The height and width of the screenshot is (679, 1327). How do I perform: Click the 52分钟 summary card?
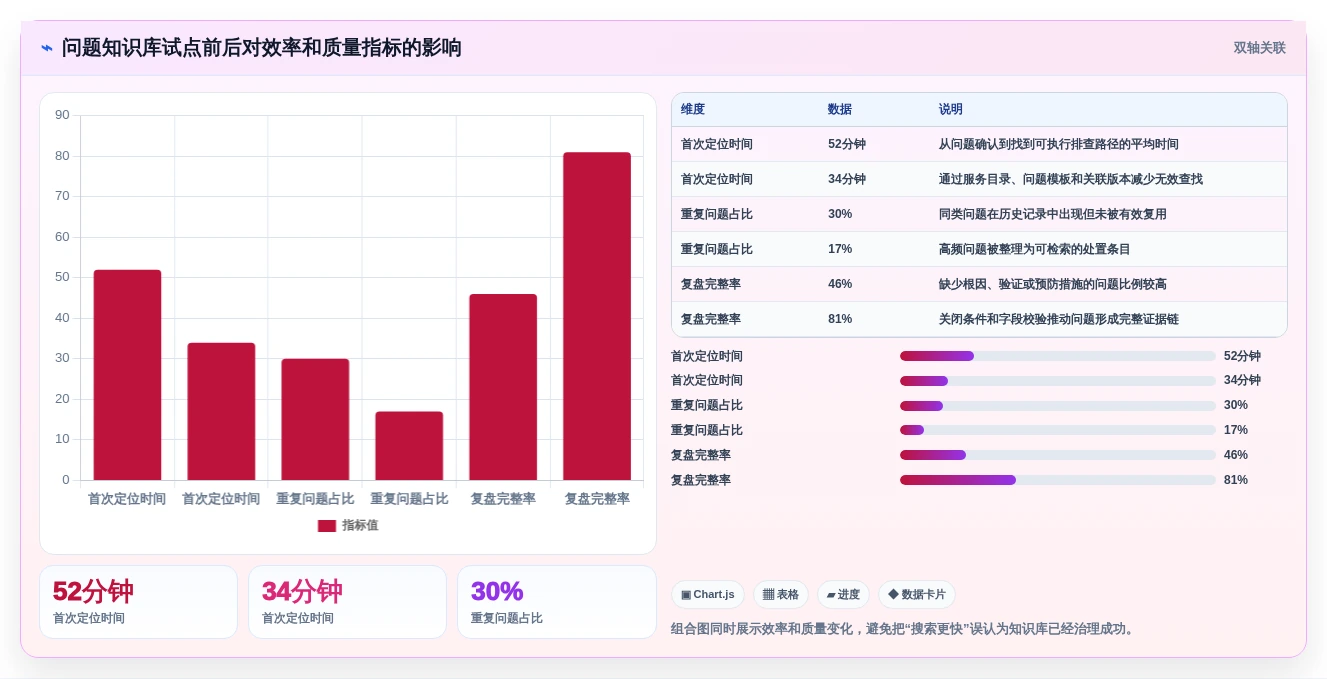tap(138, 602)
